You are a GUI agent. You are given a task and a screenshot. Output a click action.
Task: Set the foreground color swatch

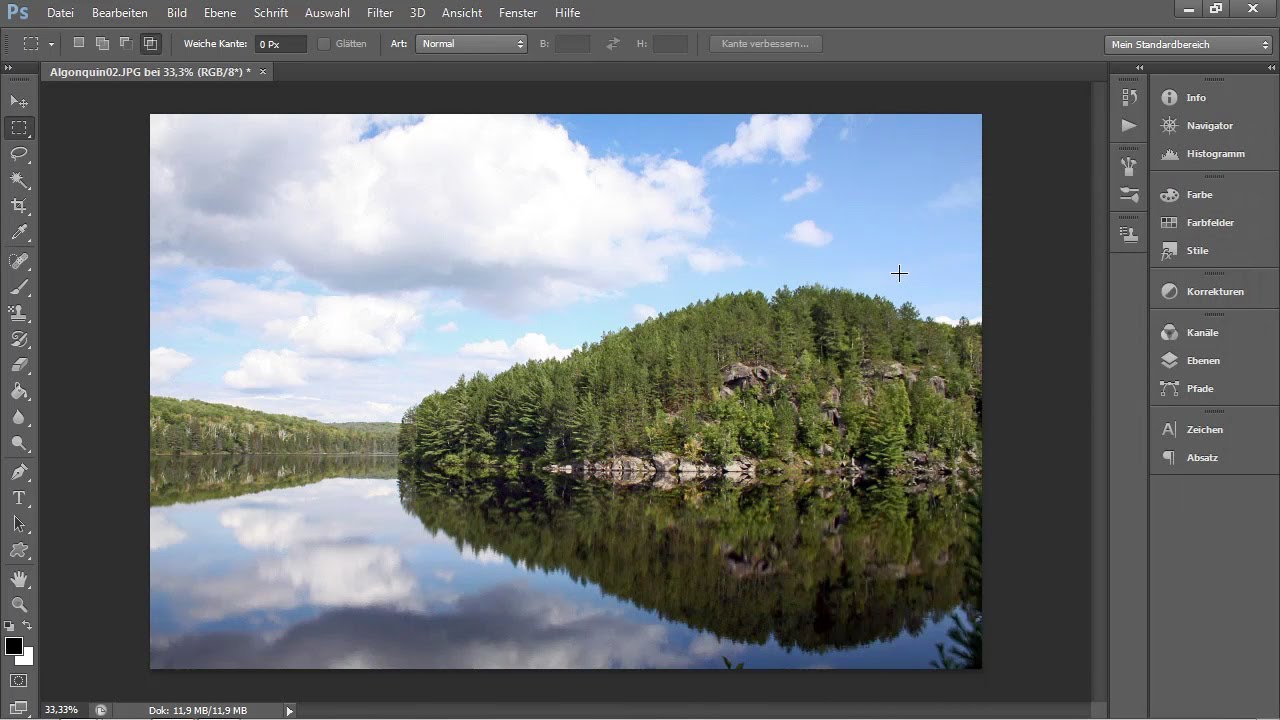click(13, 646)
